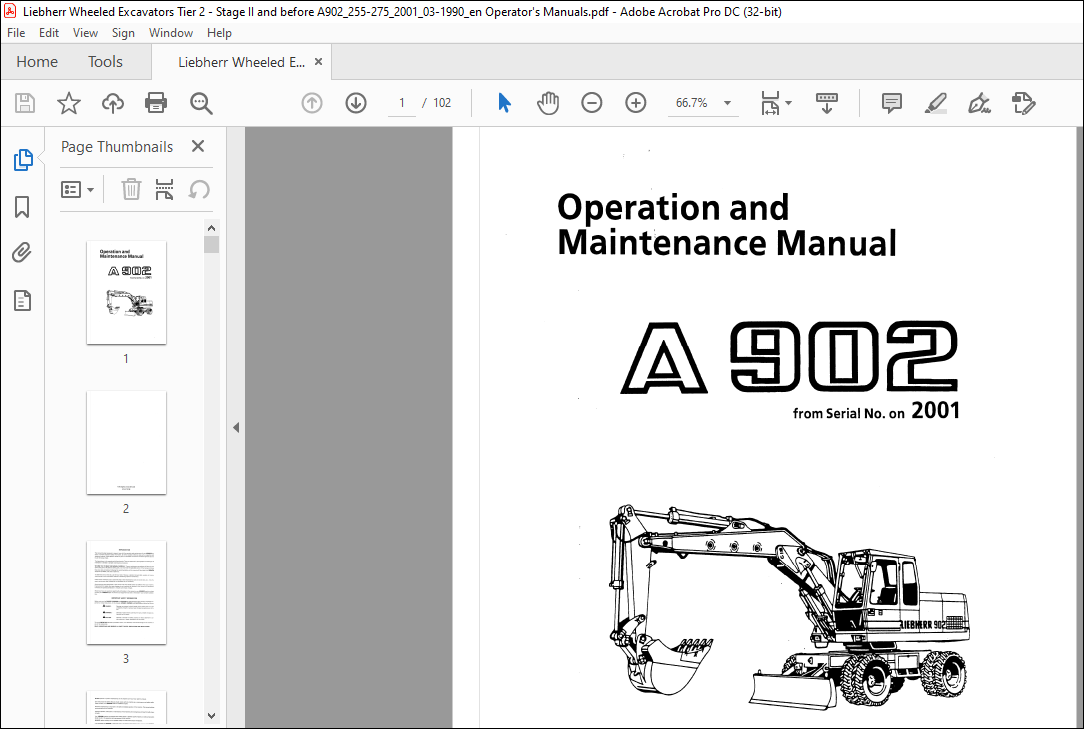The width and height of the screenshot is (1084, 729).
Task: Activate the Hand pan tool
Action: point(548,103)
